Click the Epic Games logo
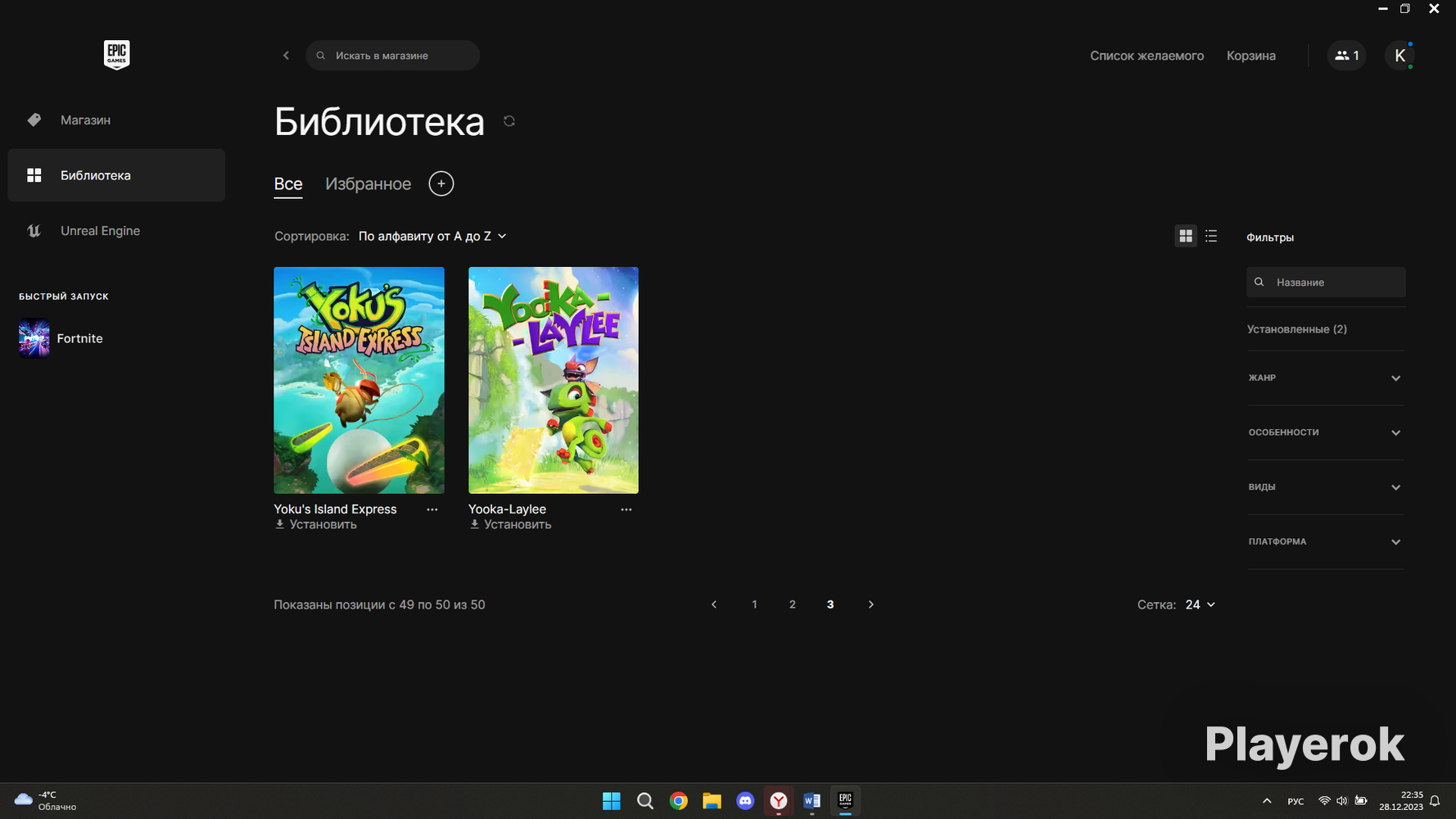This screenshot has width=1456, height=819. click(x=116, y=55)
